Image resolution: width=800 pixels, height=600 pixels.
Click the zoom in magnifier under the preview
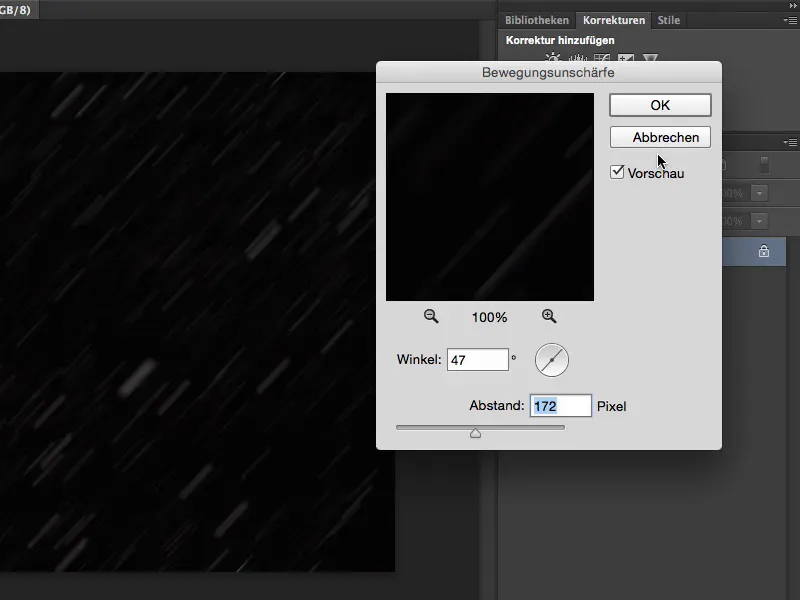coord(549,316)
